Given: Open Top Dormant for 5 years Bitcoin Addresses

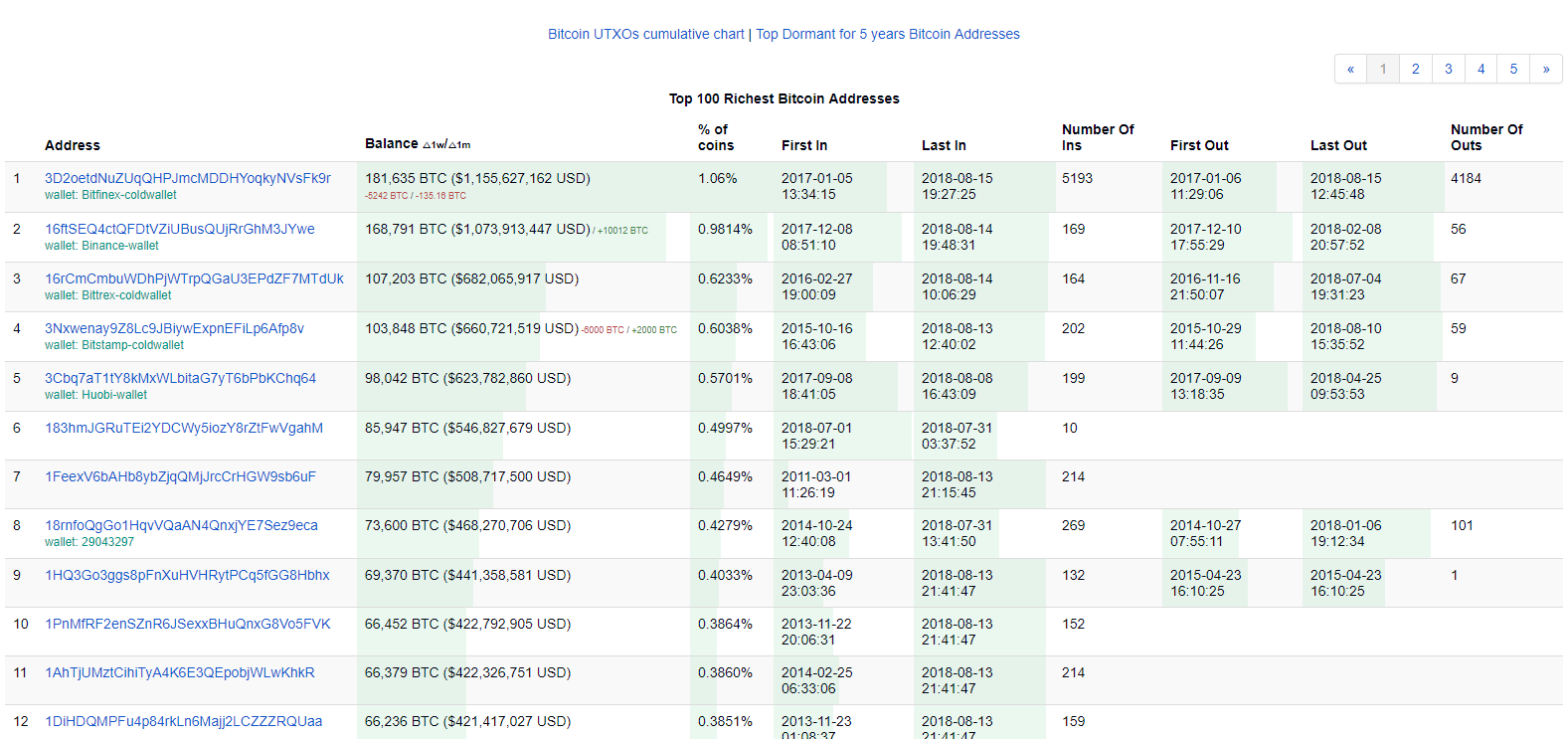Looking at the screenshot, I should [887, 34].
